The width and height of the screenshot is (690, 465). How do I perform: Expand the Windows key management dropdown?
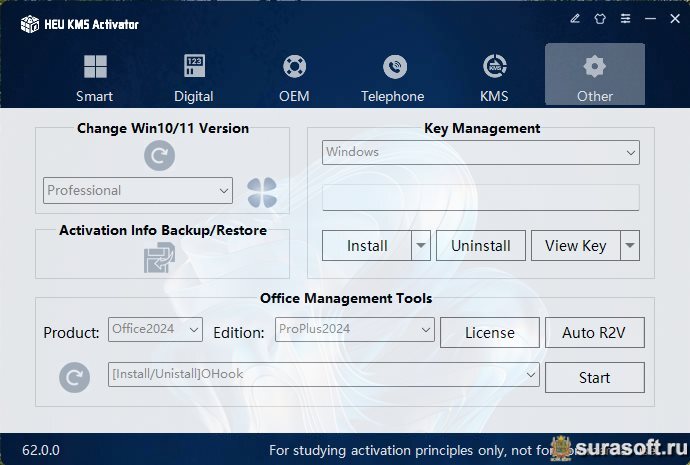coord(481,152)
